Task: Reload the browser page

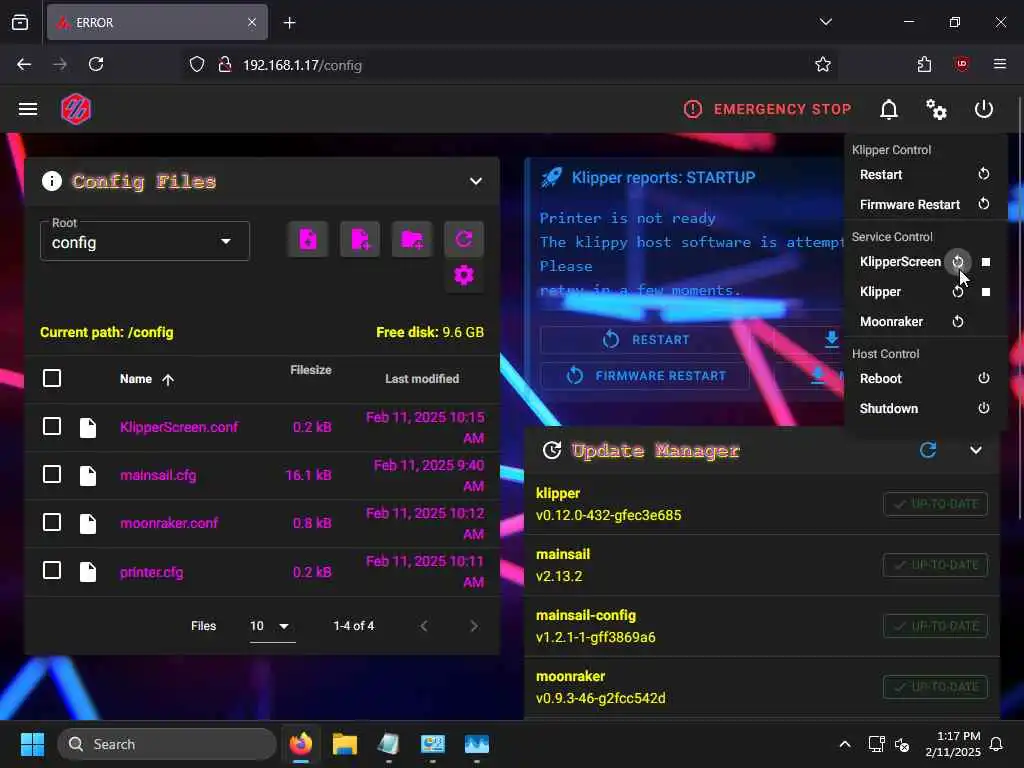Action: tap(96, 64)
